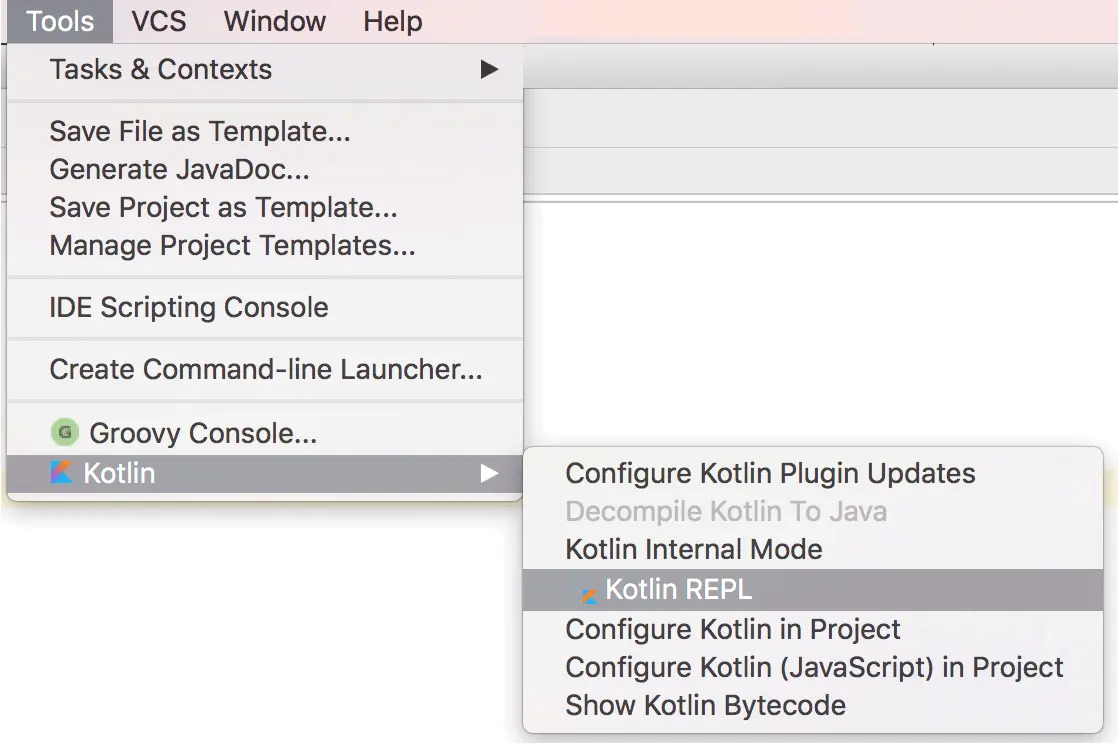1118x744 pixels.
Task: Open Show Kotlin Bytecode
Action: 813,705
